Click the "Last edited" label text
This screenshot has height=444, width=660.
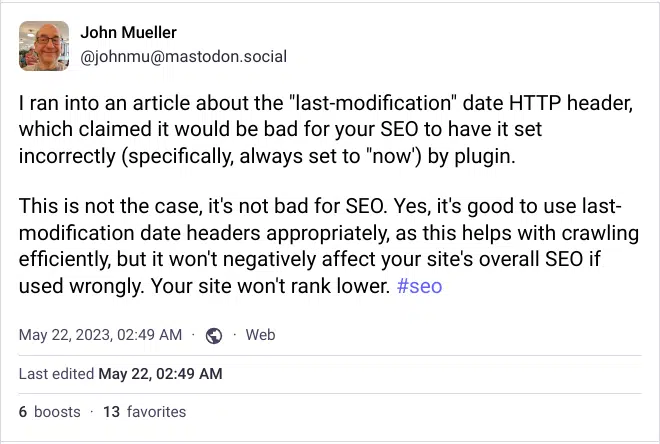point(56,374)
